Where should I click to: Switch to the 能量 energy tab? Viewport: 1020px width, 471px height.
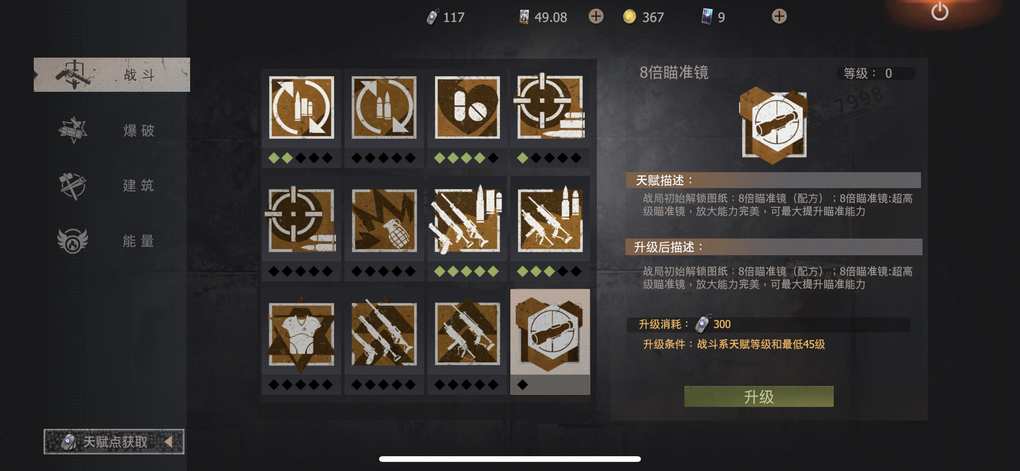pos(112,241)
